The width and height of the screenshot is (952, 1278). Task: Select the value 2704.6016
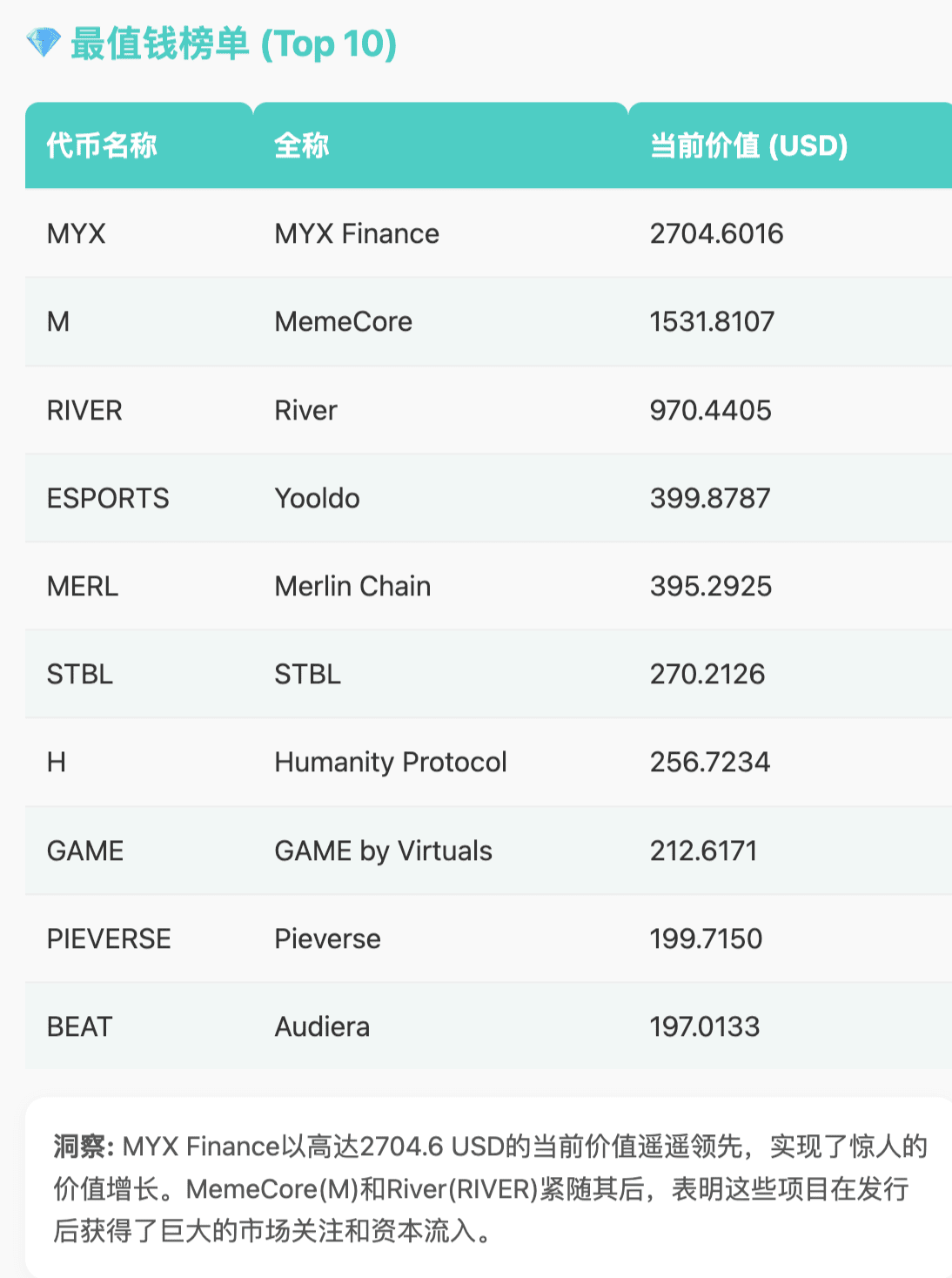coord(716,233)
